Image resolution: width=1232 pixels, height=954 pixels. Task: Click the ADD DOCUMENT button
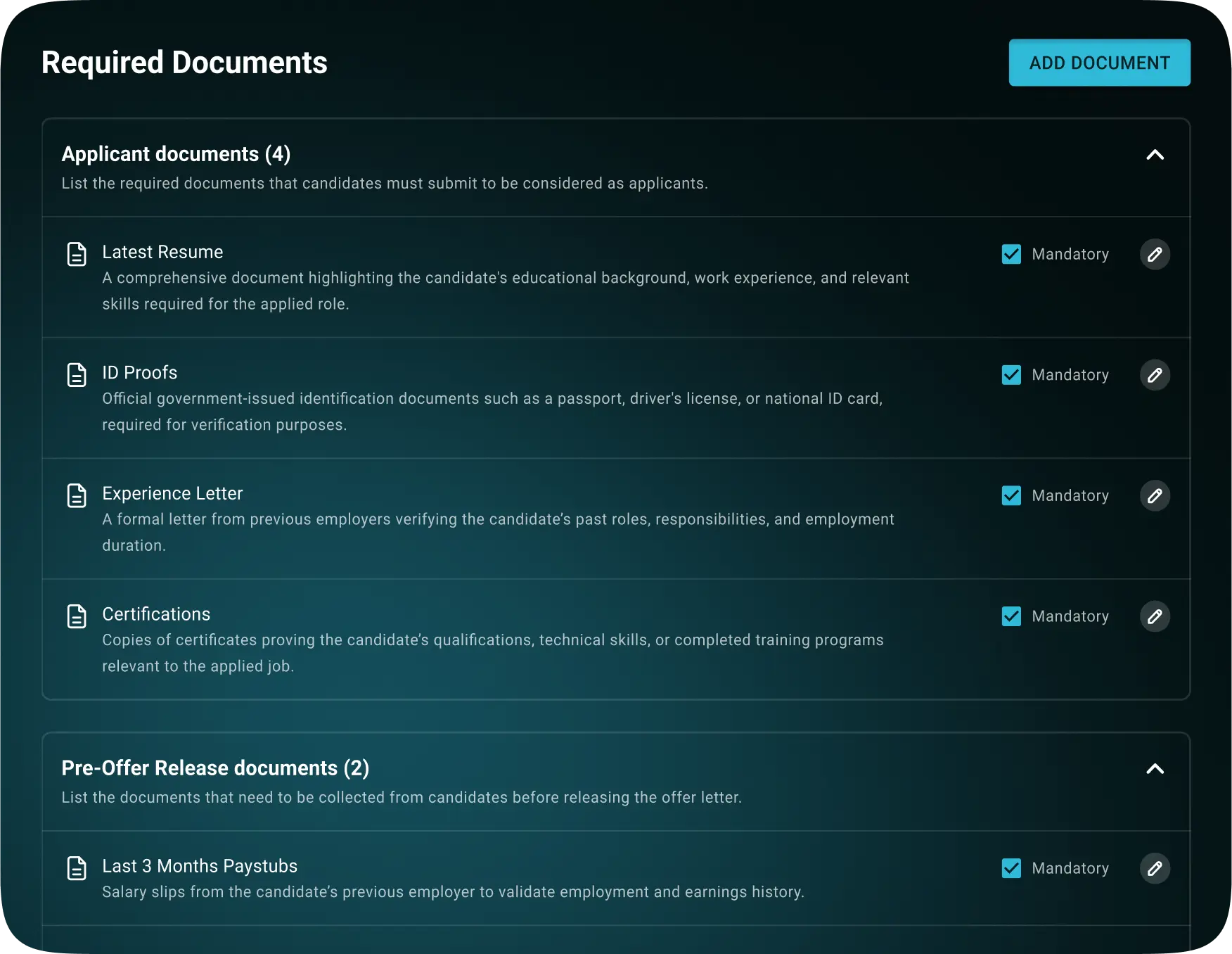coord(1099,63)
